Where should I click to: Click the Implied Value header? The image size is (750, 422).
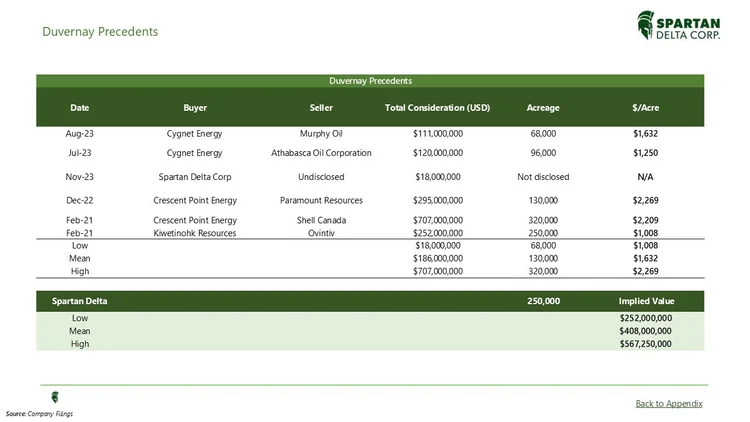tap(646, 301)
